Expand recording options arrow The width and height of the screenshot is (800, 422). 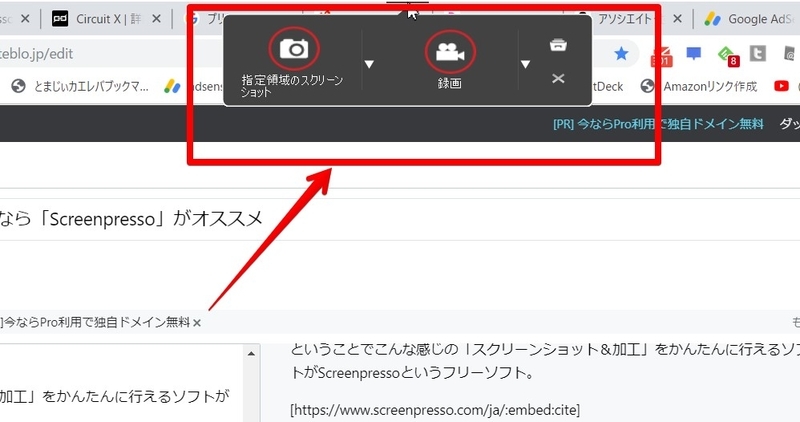pos(525,64)
